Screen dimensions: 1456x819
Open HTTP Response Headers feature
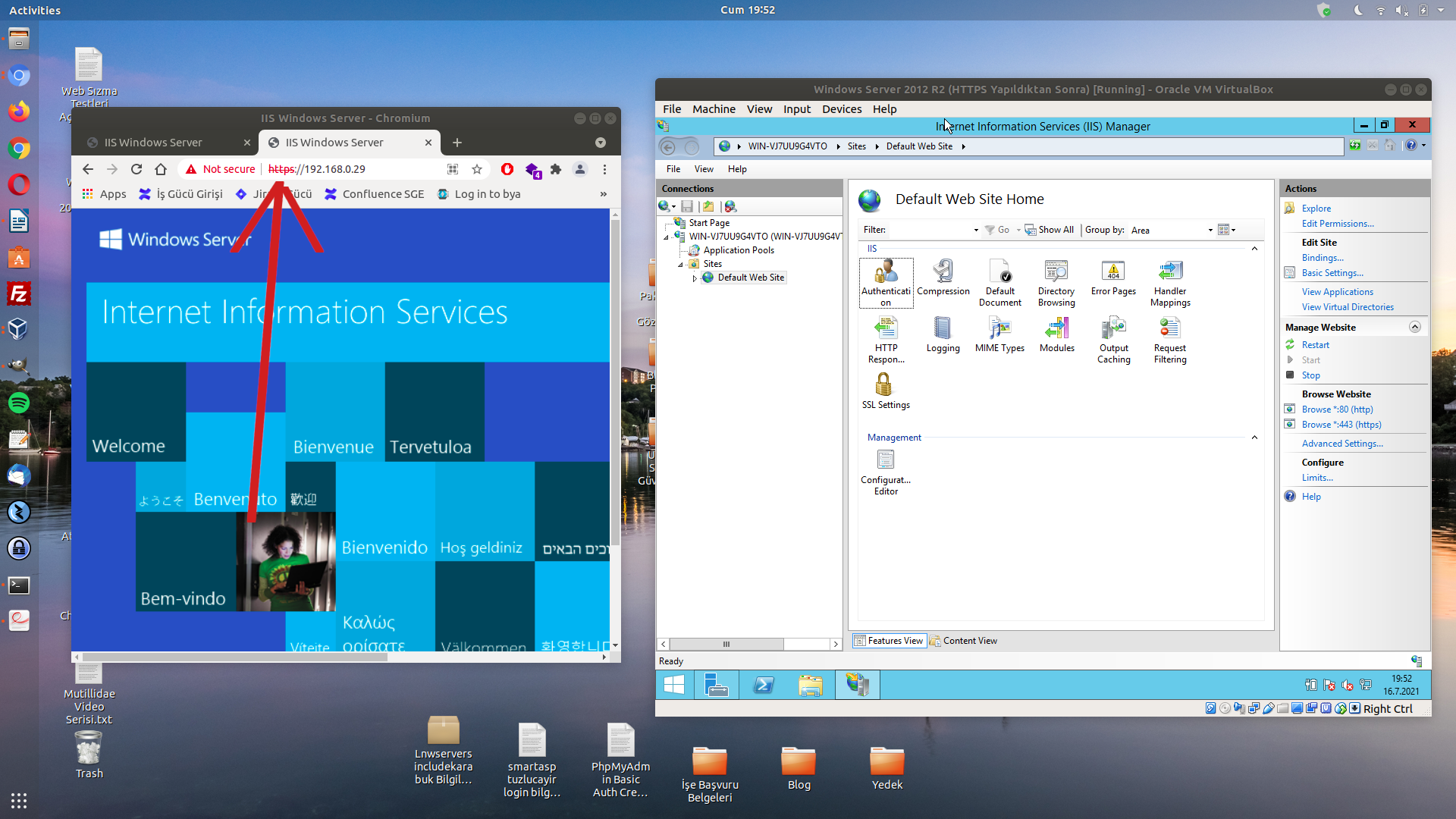pyautogui.click(x=886, y=340)
